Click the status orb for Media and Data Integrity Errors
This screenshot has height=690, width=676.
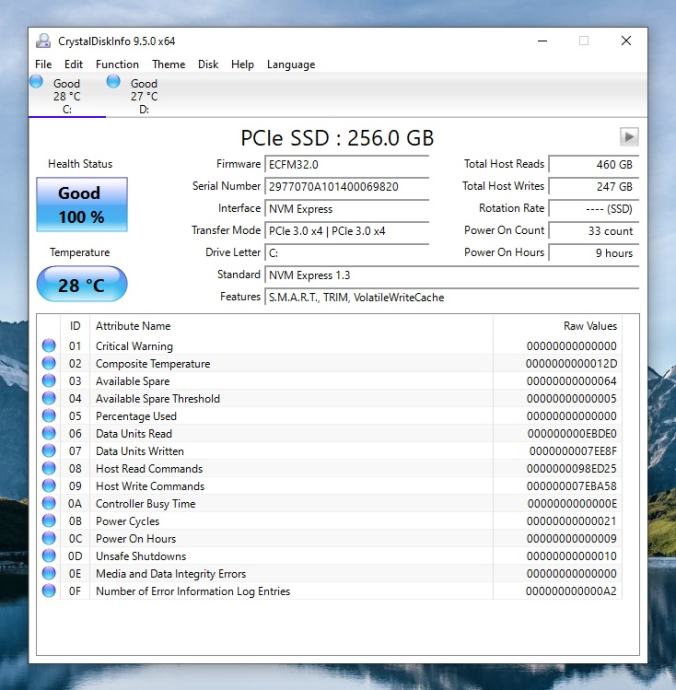pos(49,574)
